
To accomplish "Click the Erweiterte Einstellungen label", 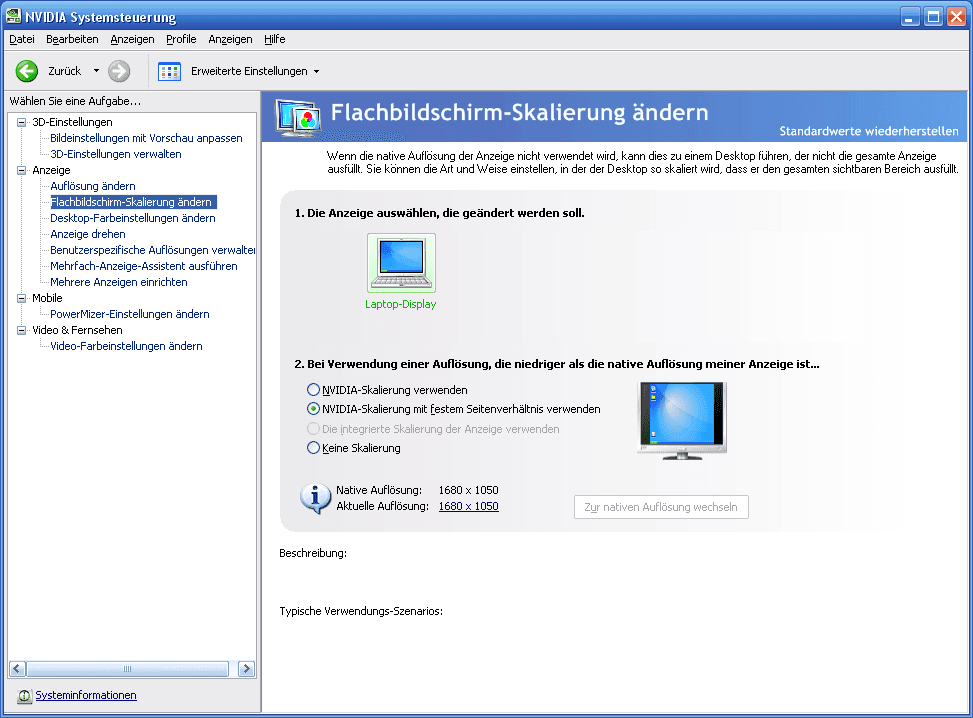I will point(249,71).
